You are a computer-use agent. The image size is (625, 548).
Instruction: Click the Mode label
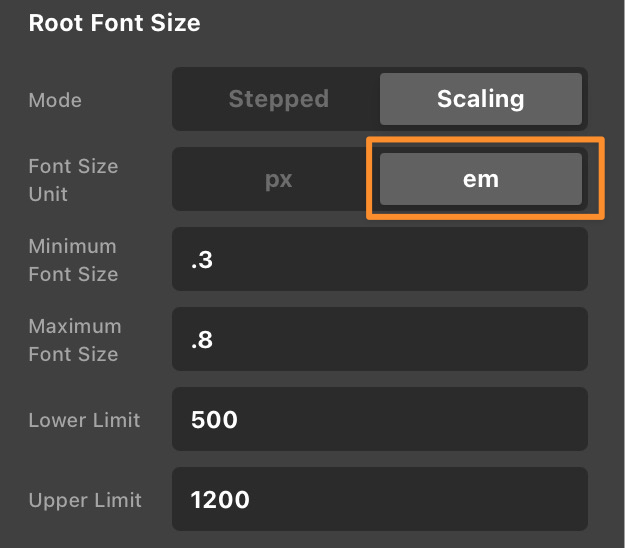55,100
